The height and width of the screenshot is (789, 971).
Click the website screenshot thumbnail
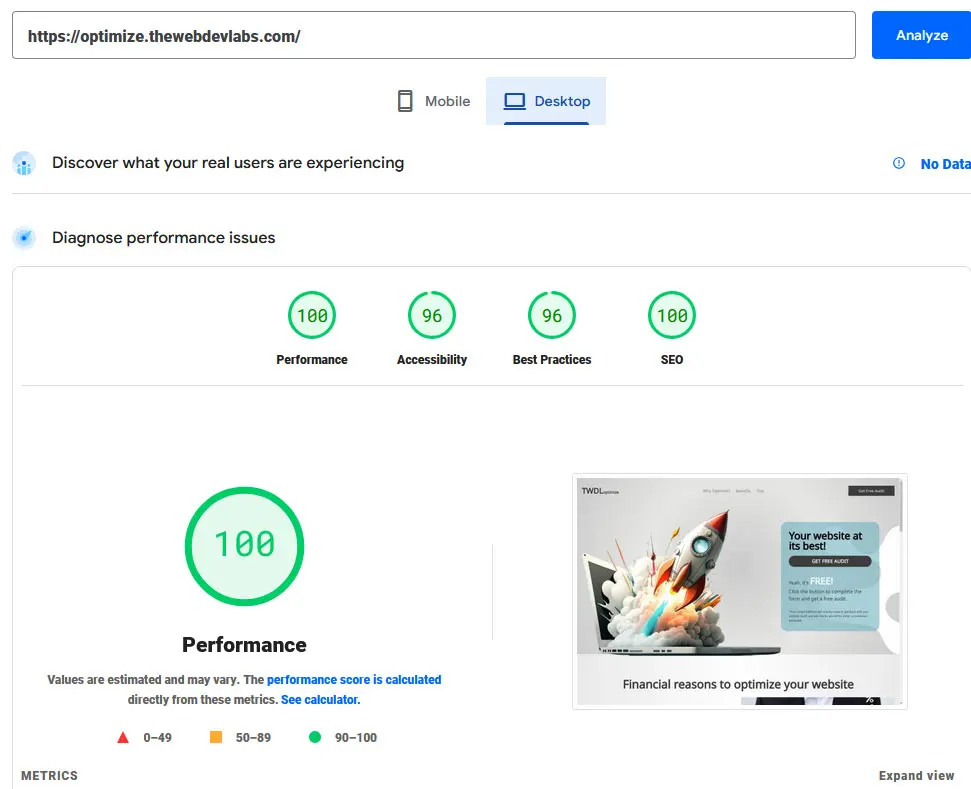pyautogui.click(x=739, y=591)
